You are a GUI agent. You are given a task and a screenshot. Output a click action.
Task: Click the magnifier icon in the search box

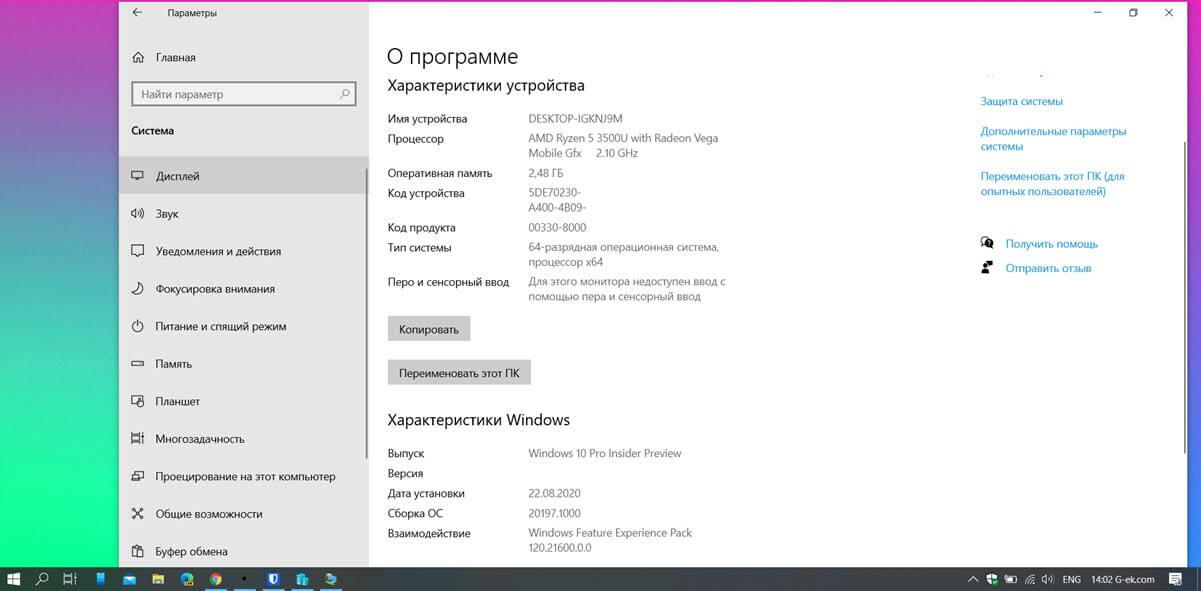(x=345, y=94)
